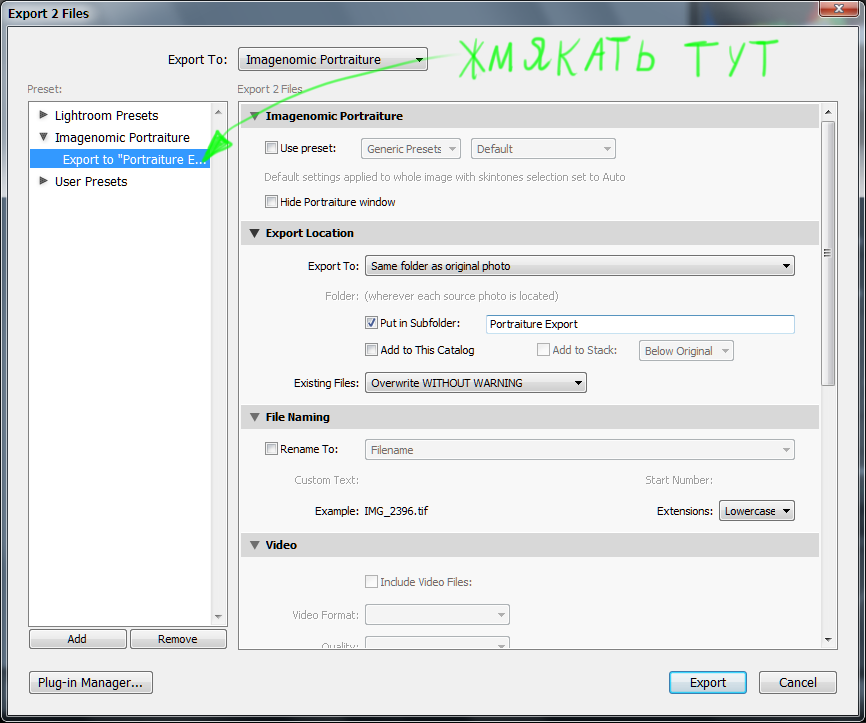
Task: Open the Plug-in Manager
Action: pos(91,683)
